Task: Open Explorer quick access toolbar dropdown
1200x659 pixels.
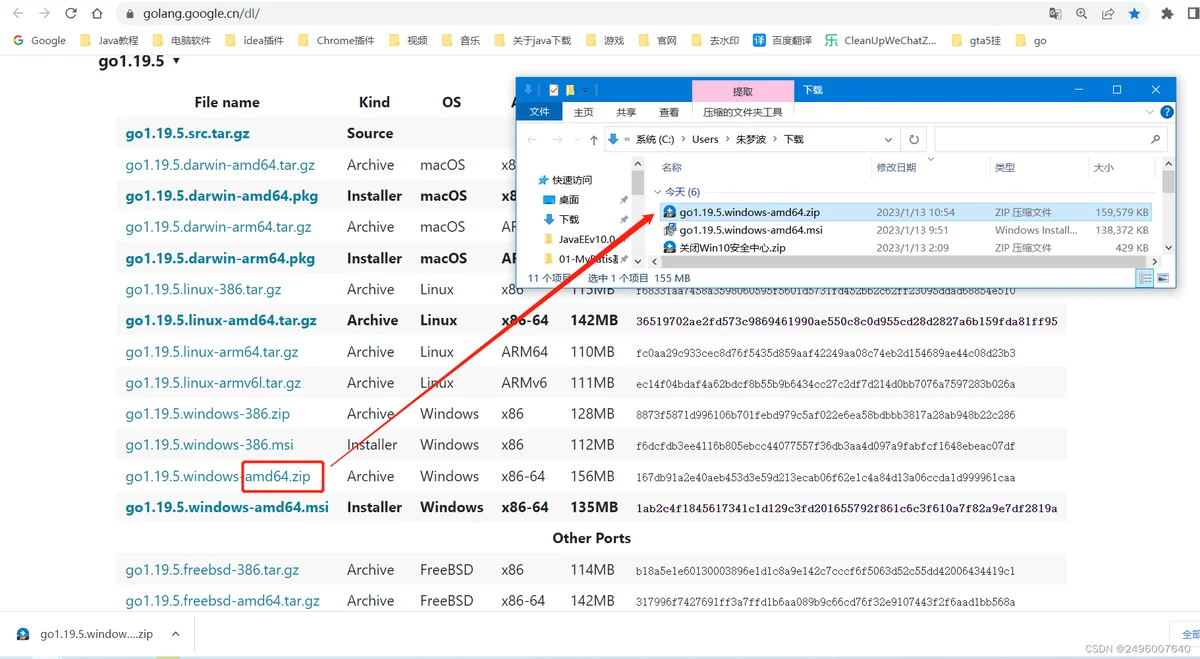Action: click(x=586, y=90)
